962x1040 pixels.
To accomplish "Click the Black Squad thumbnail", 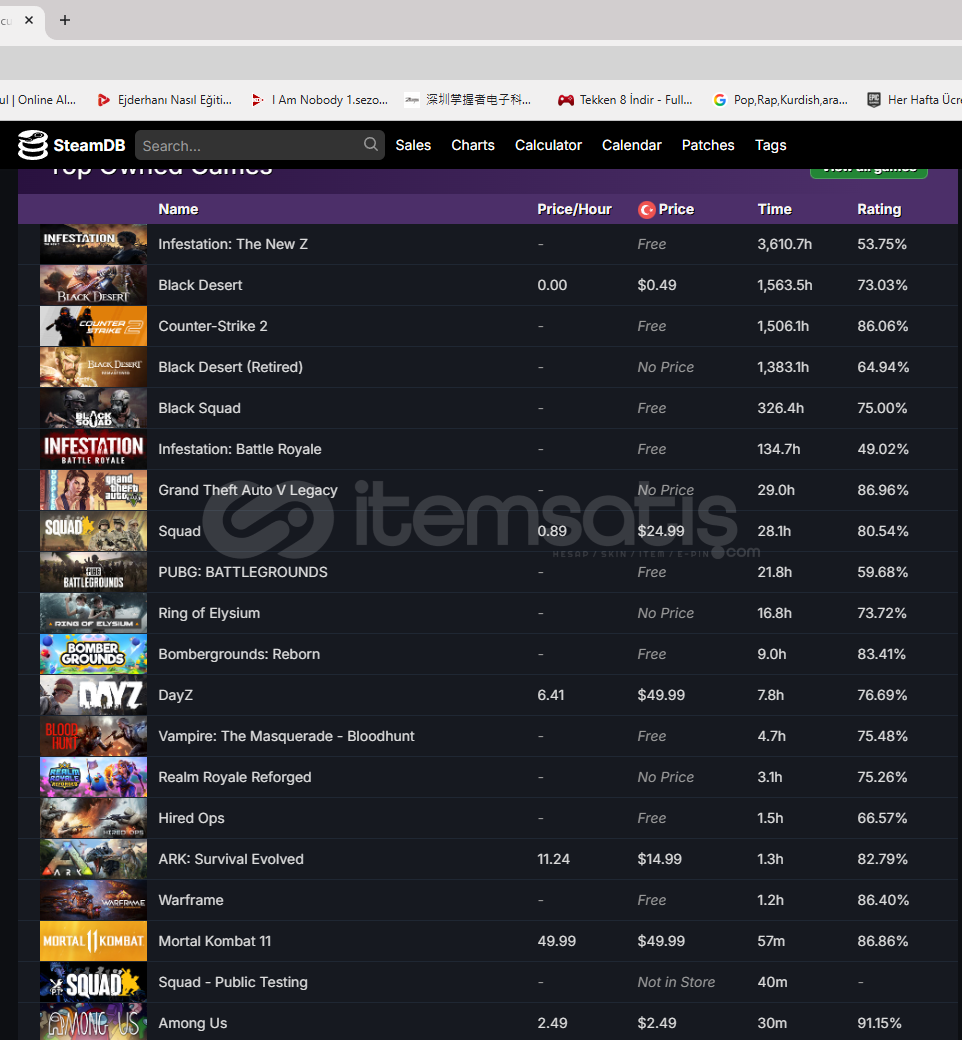I will coord(94,409).
